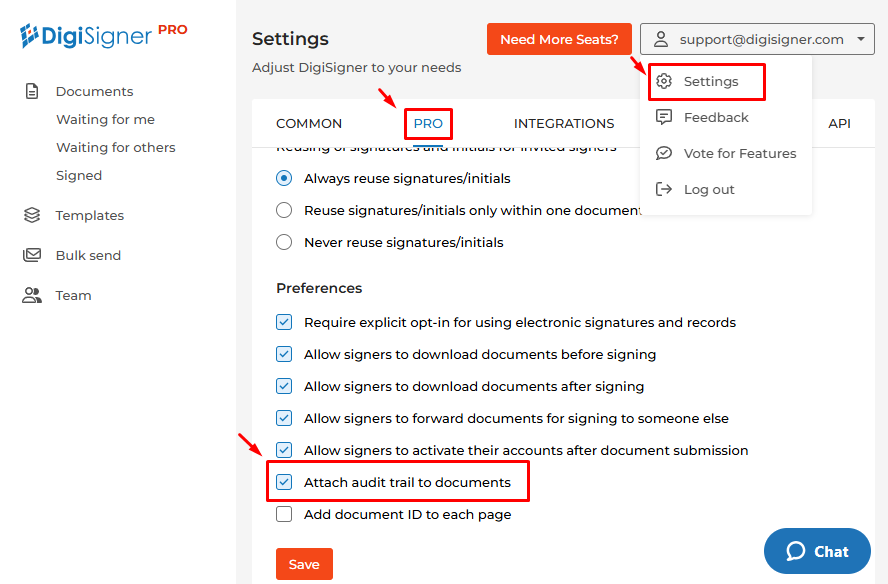
Task: Click the Vote for Features icon
Action: tap(664, 153)
